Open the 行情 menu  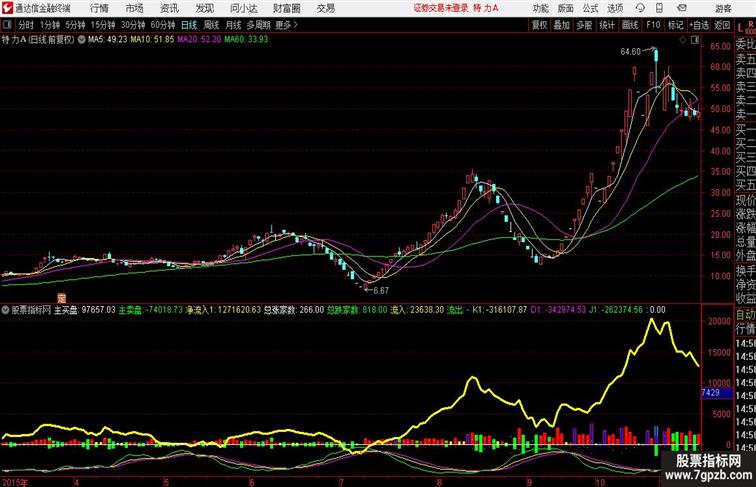click(x=99, y=8)
